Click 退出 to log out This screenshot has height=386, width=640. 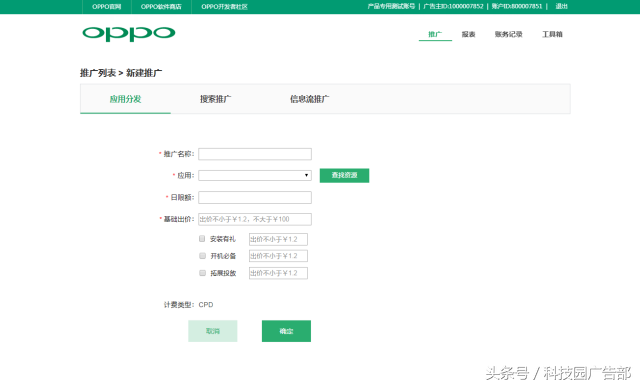pos(561,6)
